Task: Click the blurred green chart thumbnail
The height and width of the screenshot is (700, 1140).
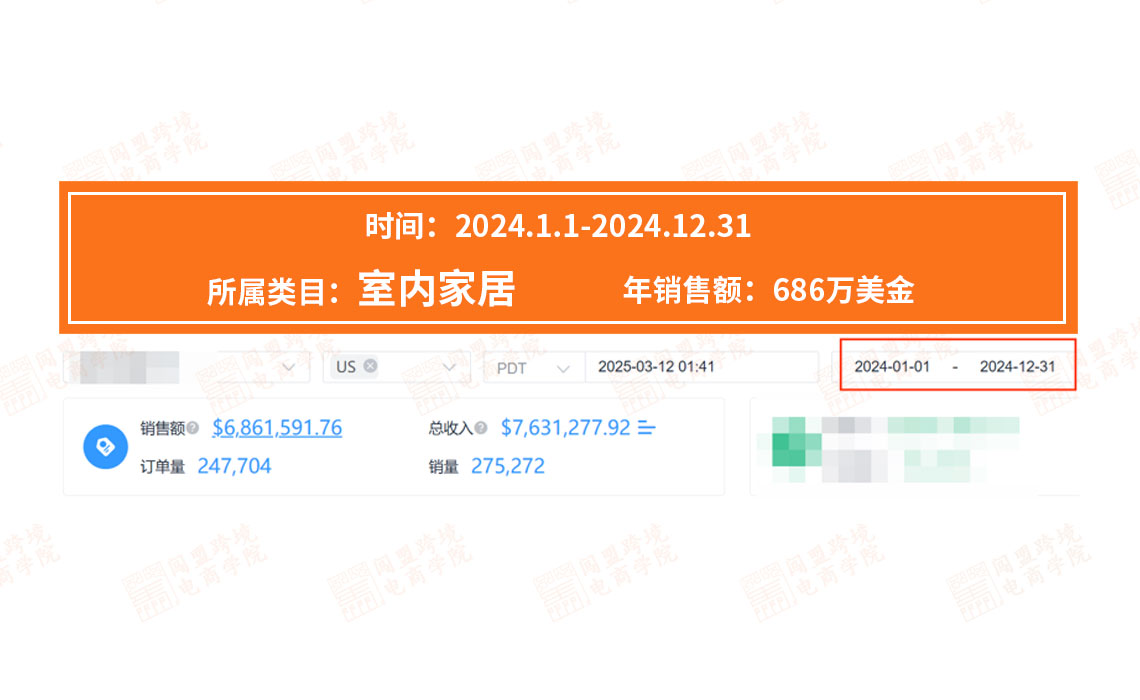Action: pos(890,446)
